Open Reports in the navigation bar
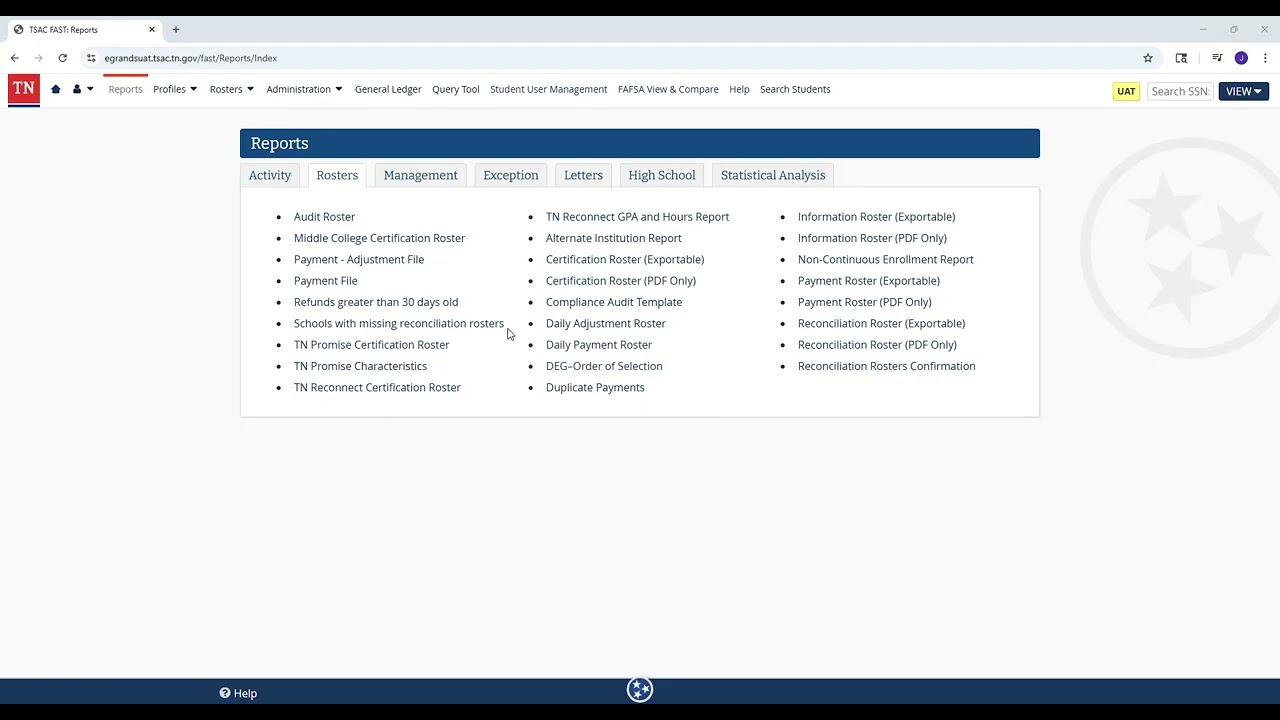This screenshot has width=1280, height=720. click(125, 89)
